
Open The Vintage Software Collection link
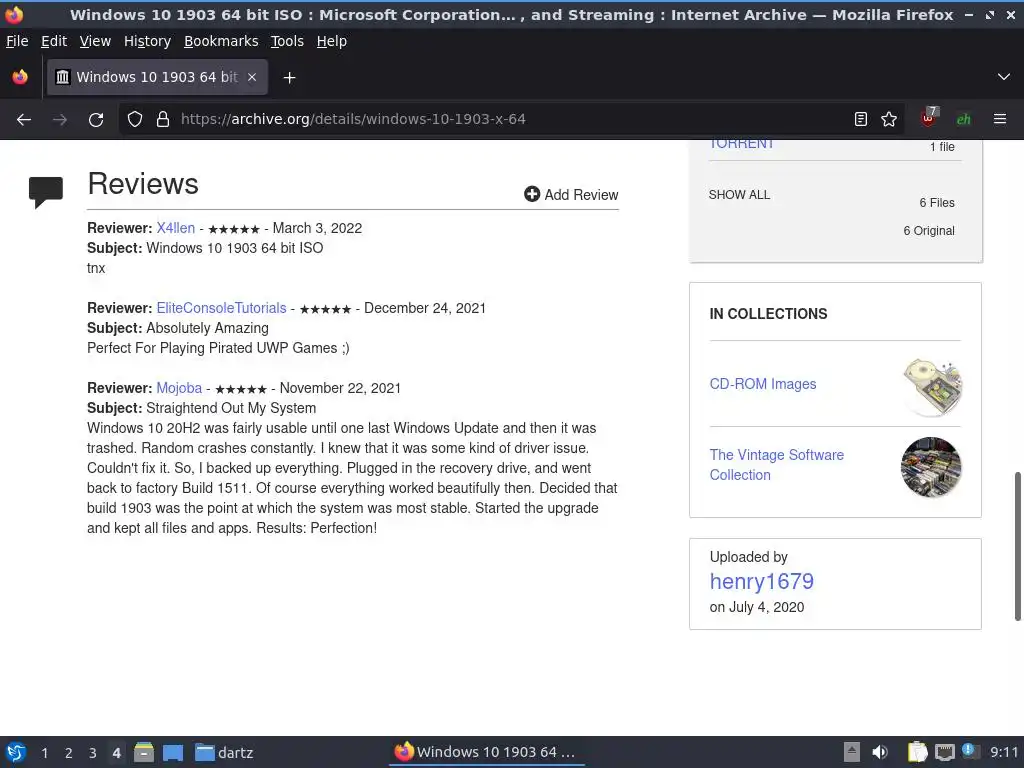pyautogui.click(x=776, y=465)
